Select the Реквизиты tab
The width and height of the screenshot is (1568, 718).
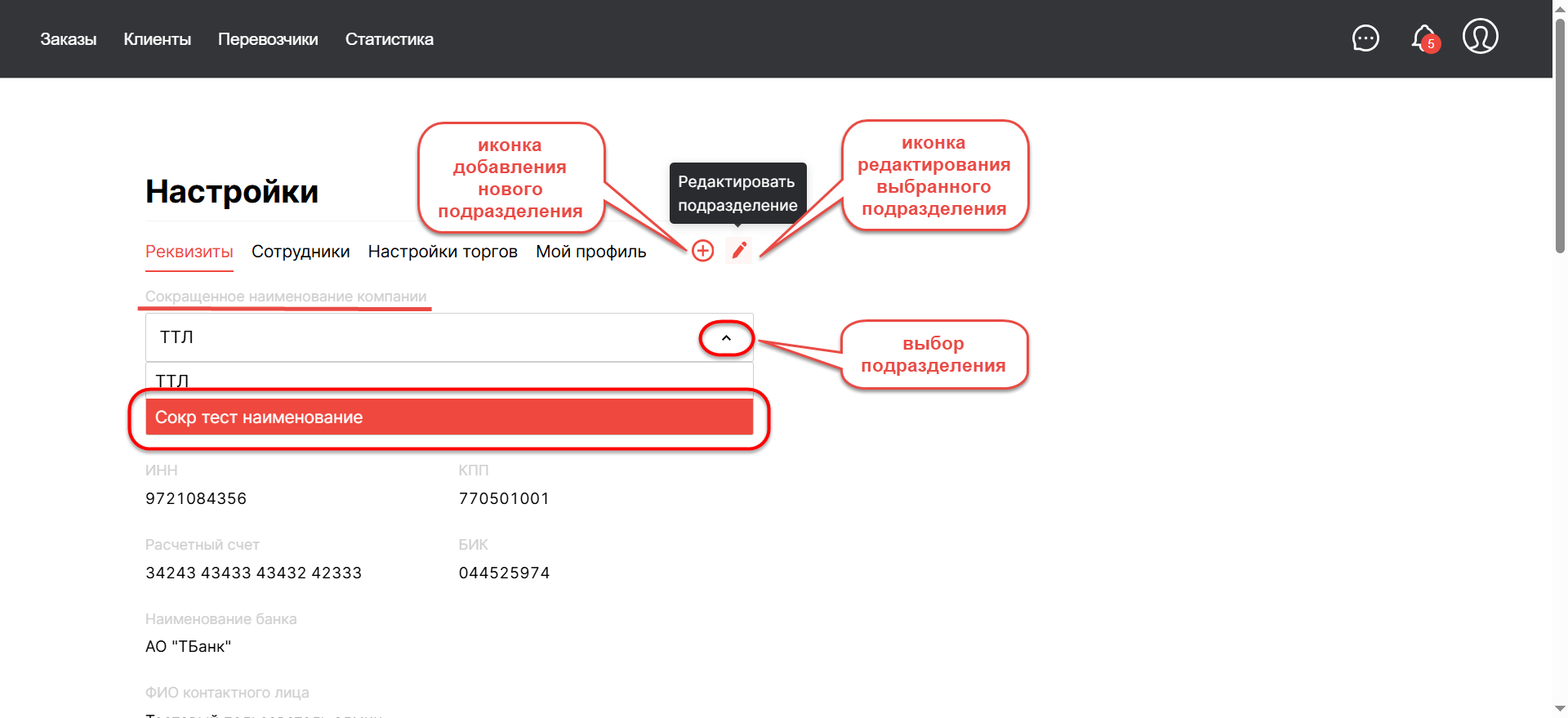click(189, 252)
